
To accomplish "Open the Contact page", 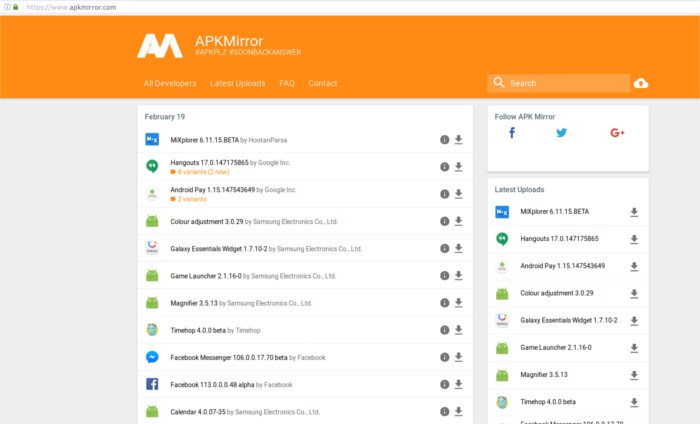I will (x=323, y=83).
